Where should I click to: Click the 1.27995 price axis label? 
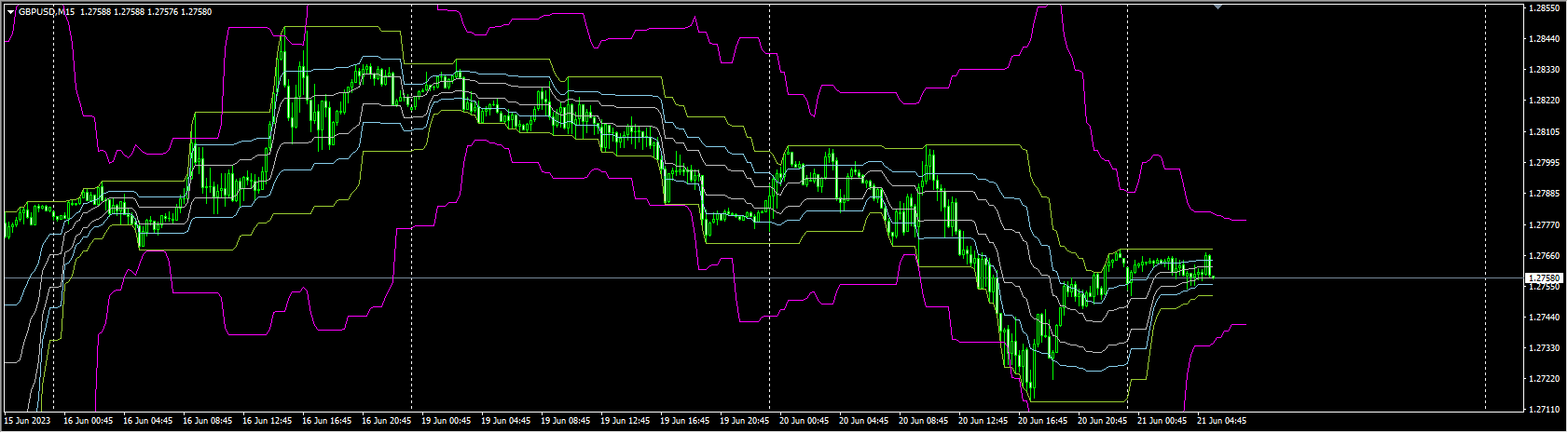click(x=1544, y=163)
